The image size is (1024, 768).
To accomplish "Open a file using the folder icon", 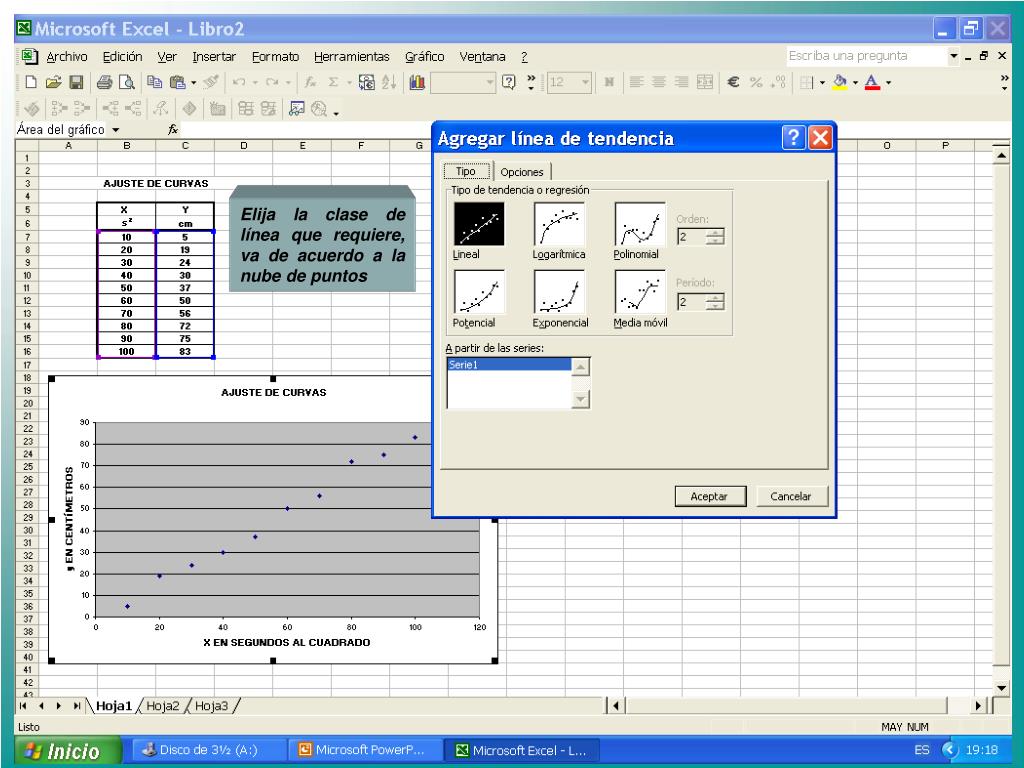I will click(x=54, y=82).
